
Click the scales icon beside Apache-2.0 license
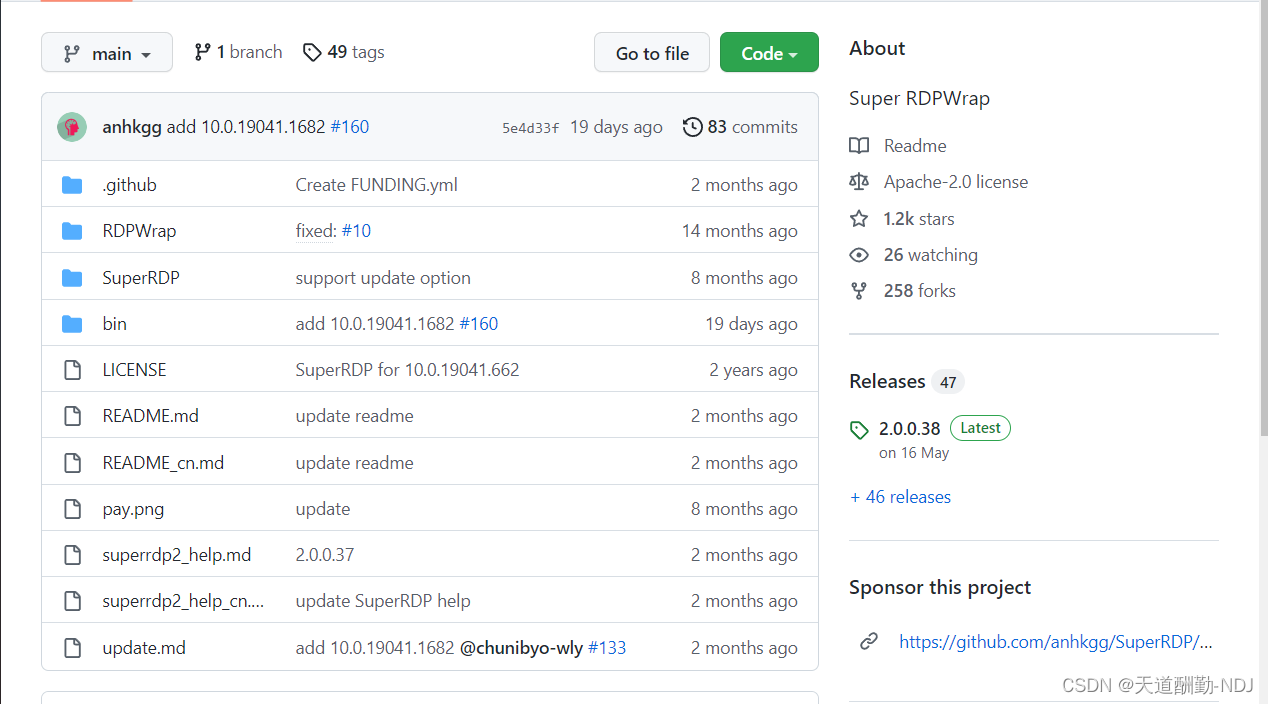[x=859, y=182]
